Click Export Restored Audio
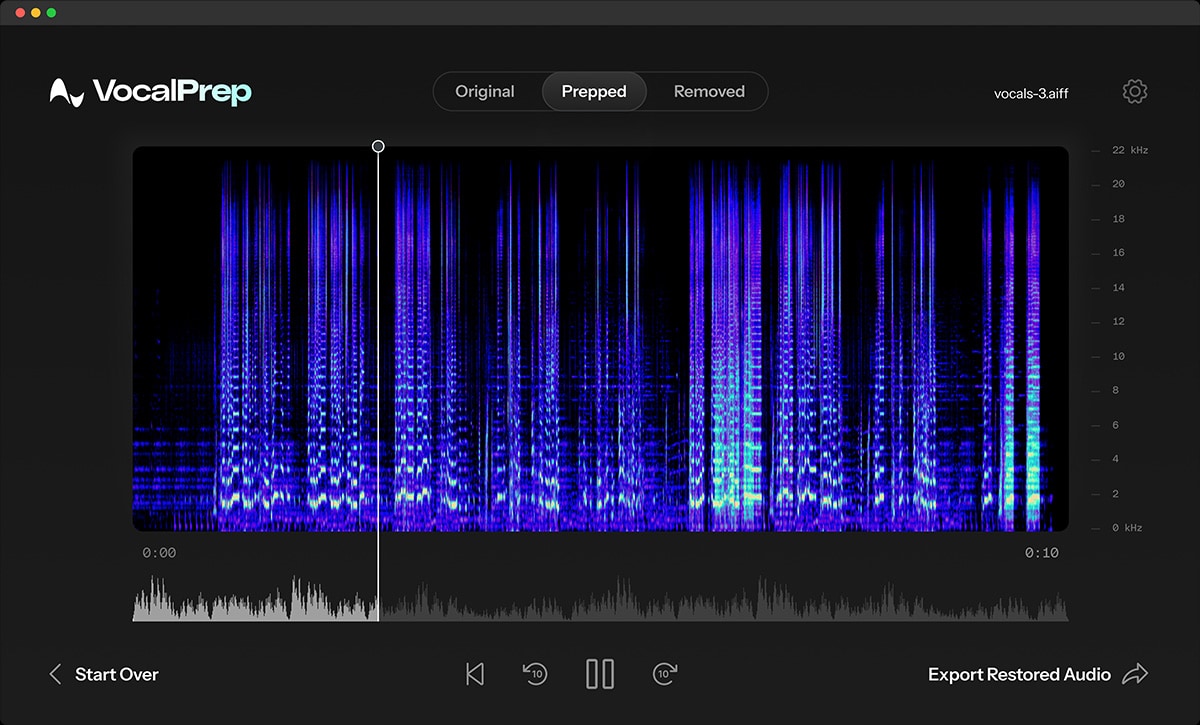 (x=1018, y=674)
